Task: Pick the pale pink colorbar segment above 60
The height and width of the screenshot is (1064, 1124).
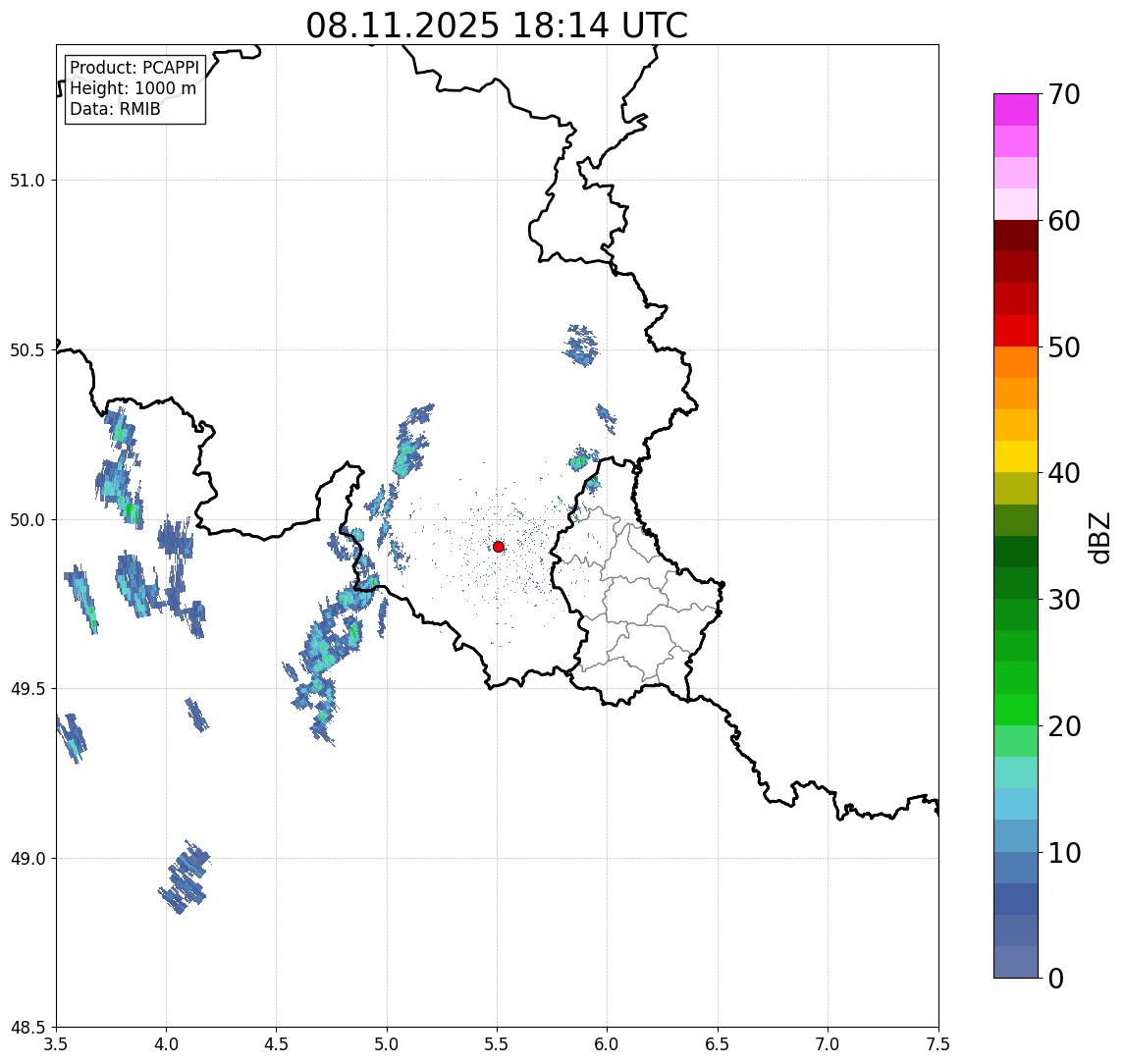Action: [x=1016, y=204]
